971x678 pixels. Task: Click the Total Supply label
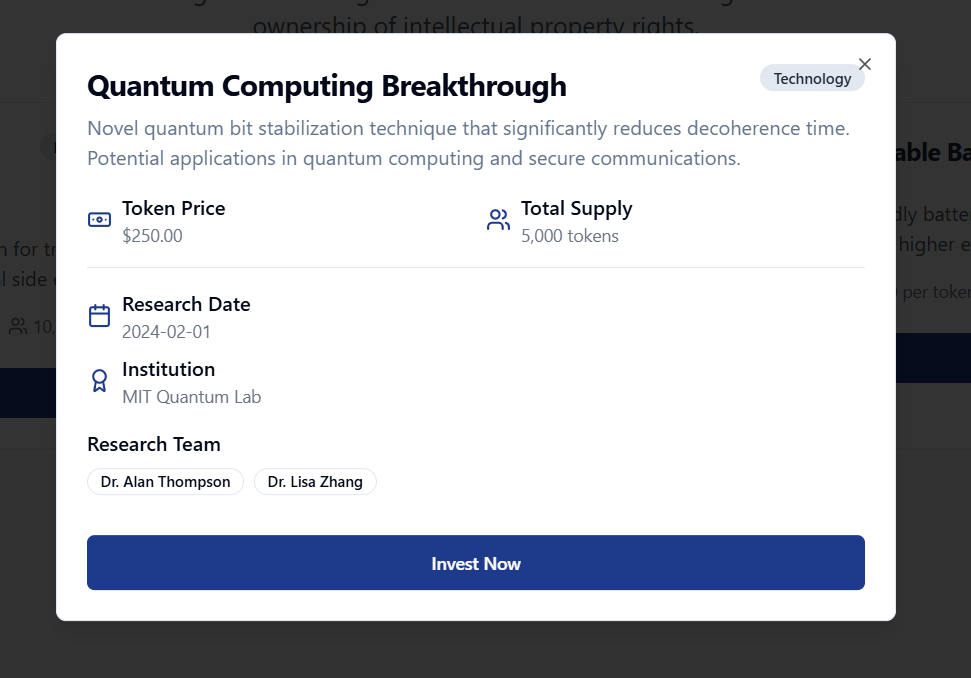[576, 208]
